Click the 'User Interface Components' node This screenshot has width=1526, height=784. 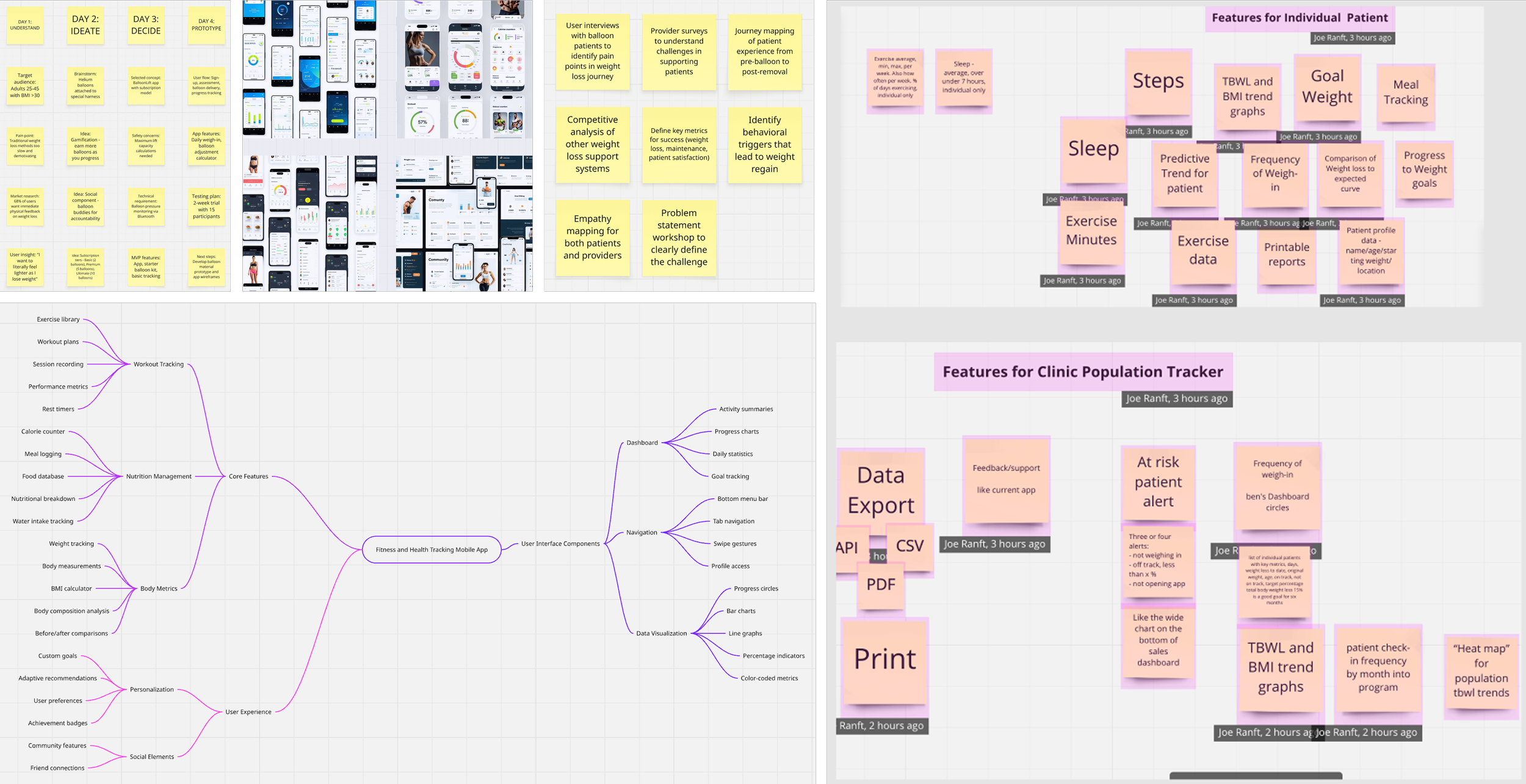(x=560, y=544)
